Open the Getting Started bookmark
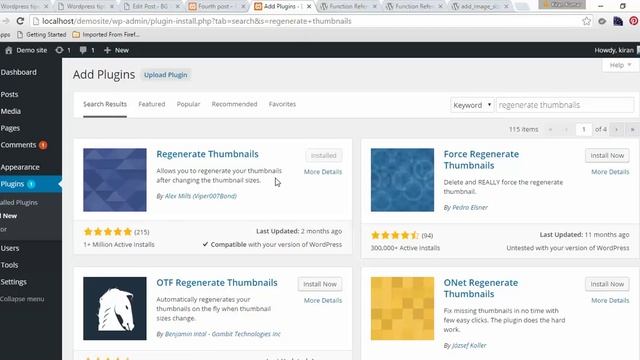This screenshot has height=360, width=640. pyautogui.click(x=42, y=35)
